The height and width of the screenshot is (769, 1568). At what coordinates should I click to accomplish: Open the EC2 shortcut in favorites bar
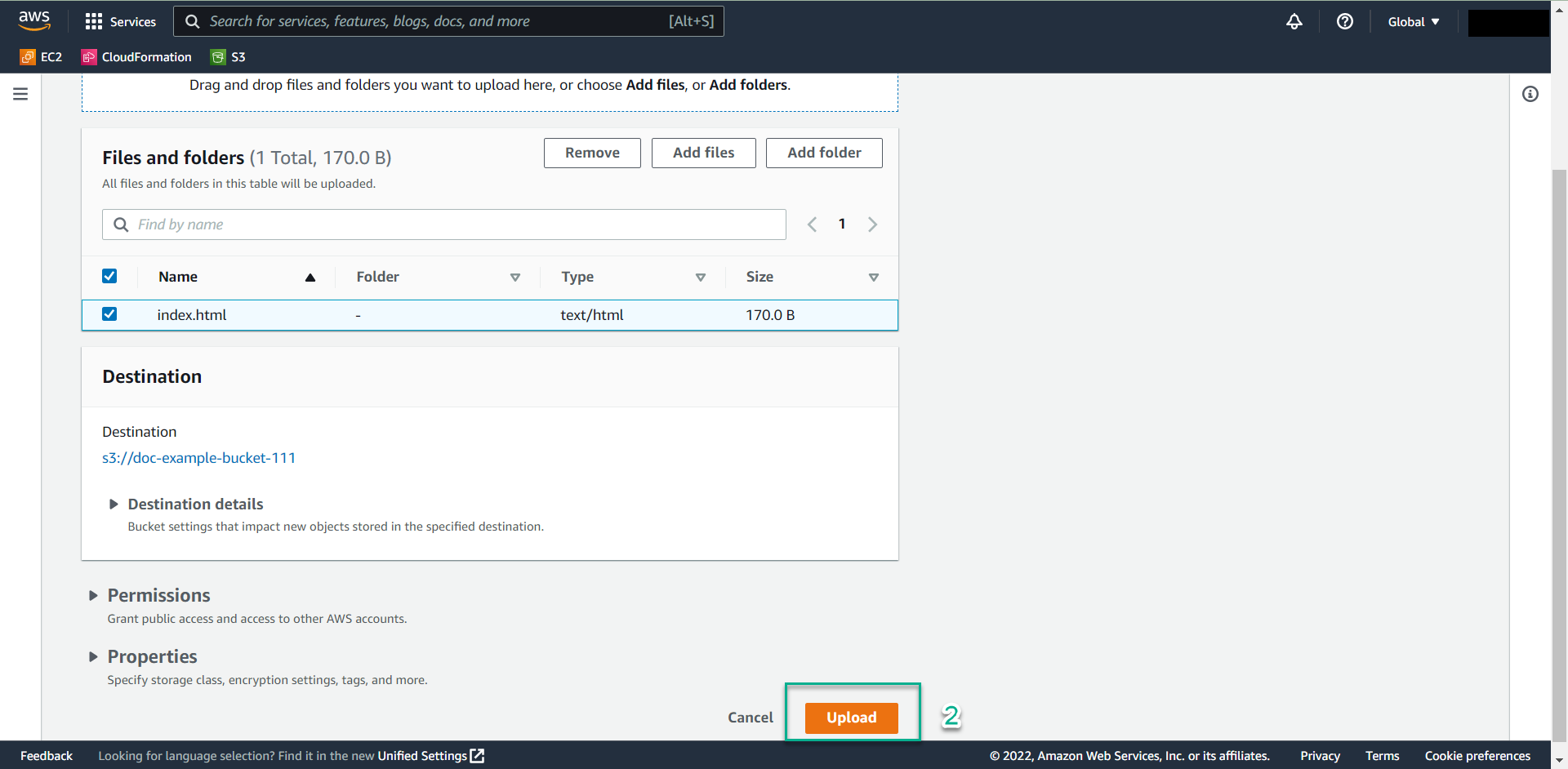click(x=42, y=57)
